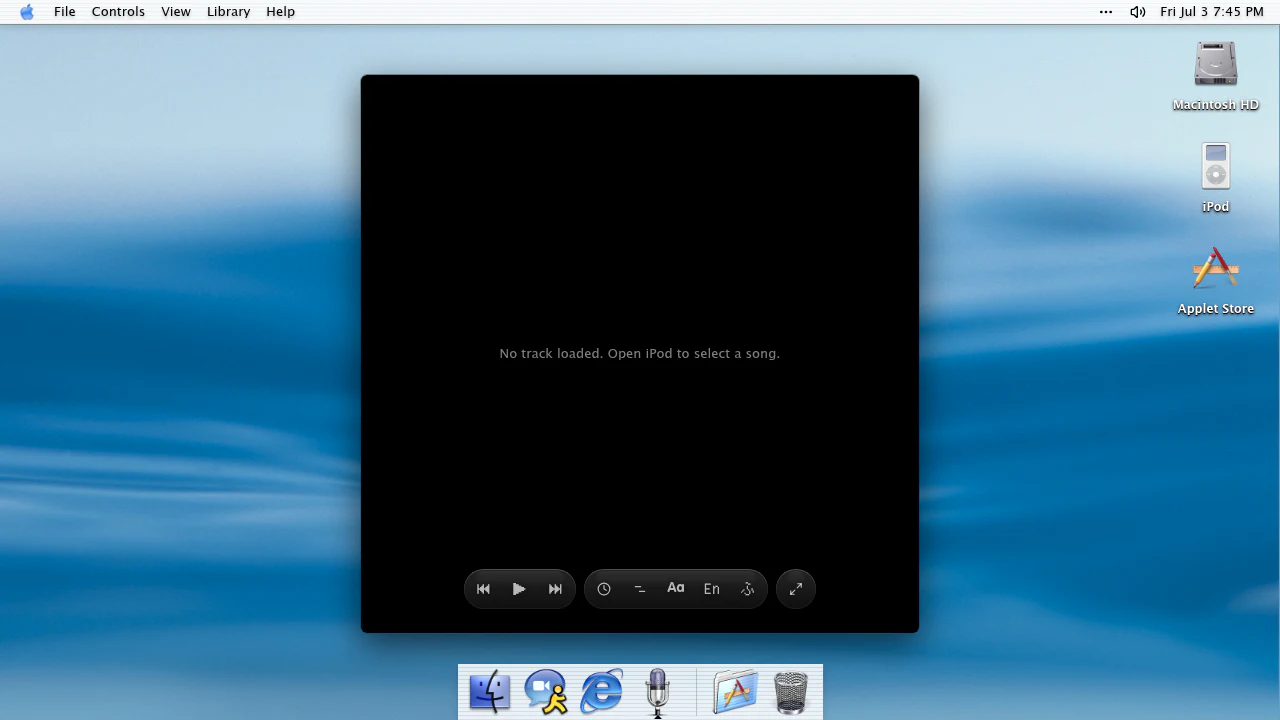Click the volume speaker icon in menu bar
The image size is (1280, 720).
click(1138, 12)
